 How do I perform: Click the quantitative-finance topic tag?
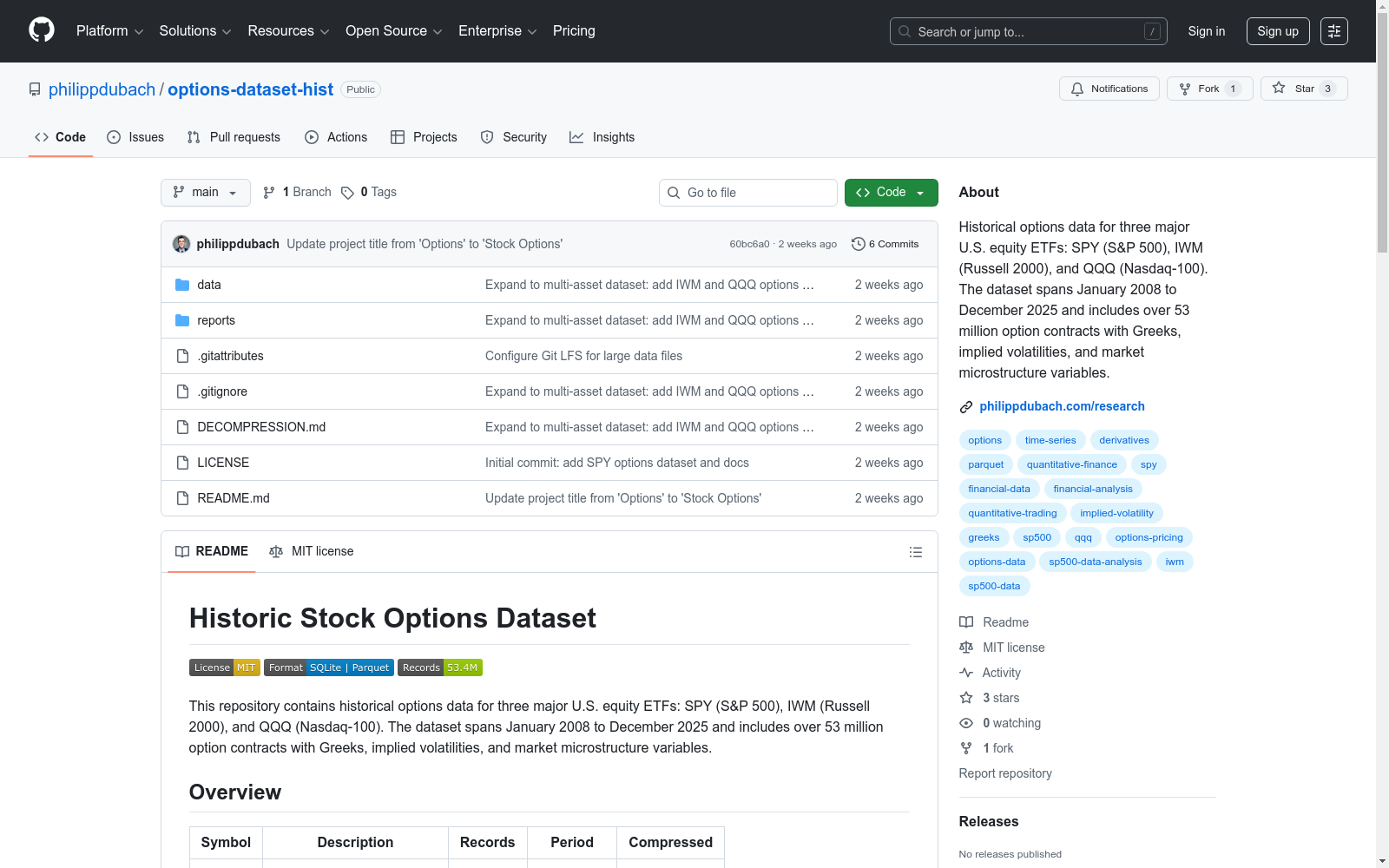(x=1072, y=464)
